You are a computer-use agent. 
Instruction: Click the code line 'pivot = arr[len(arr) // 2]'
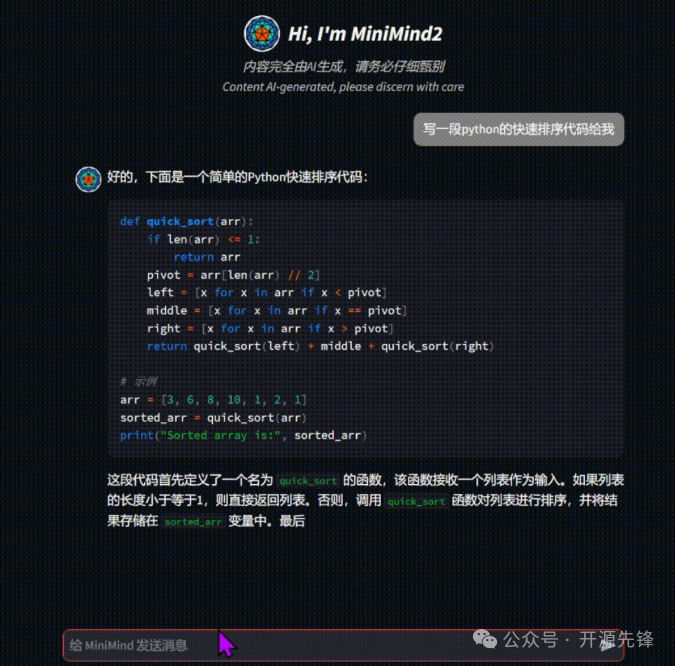pos(233,275)
